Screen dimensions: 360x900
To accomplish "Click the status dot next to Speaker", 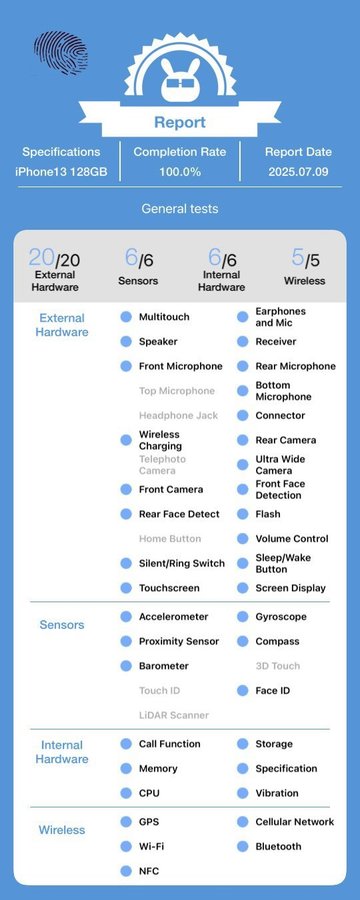I will click(126, 342).
